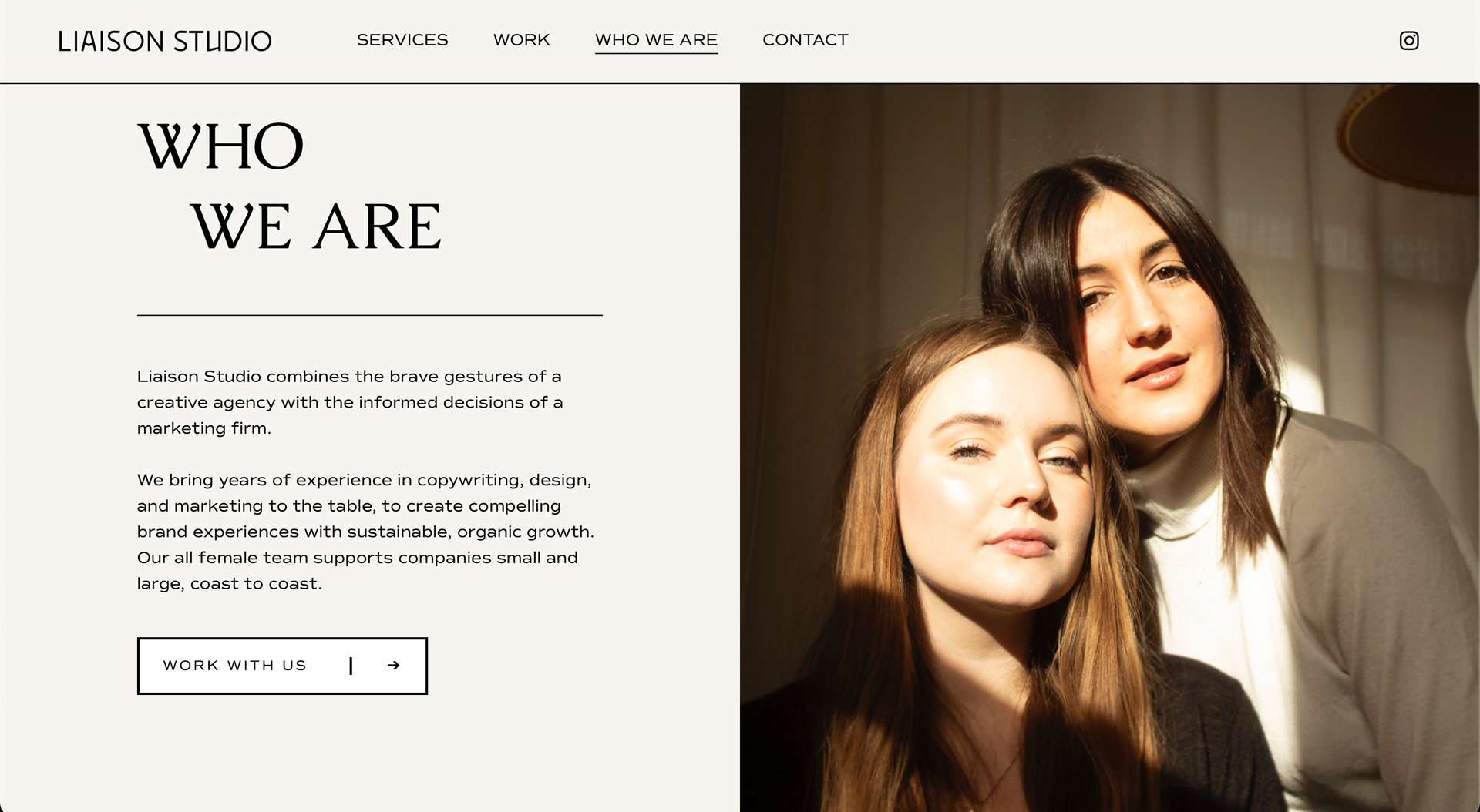Image resolution: width=1480 pixels, height=812 pixels.
Task: Click the photo of the two women
Action: point(1110,448)
